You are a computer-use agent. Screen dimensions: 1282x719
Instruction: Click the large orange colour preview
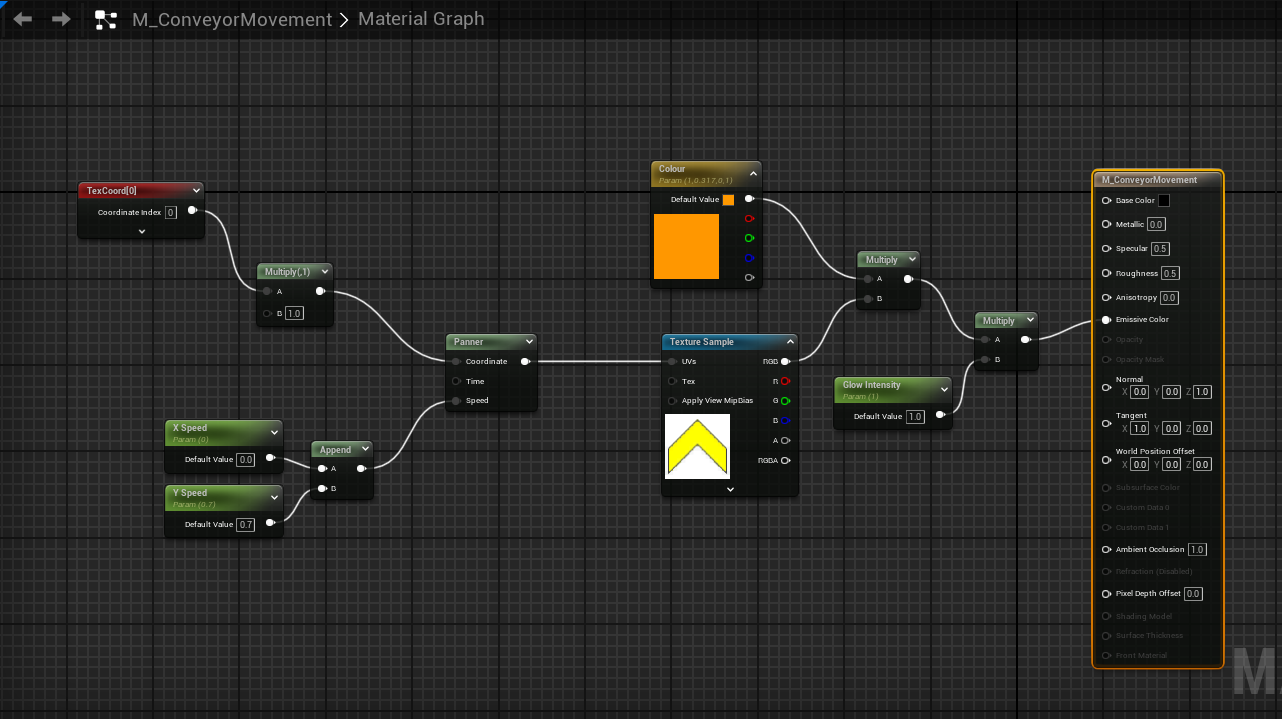pos(686,246)
